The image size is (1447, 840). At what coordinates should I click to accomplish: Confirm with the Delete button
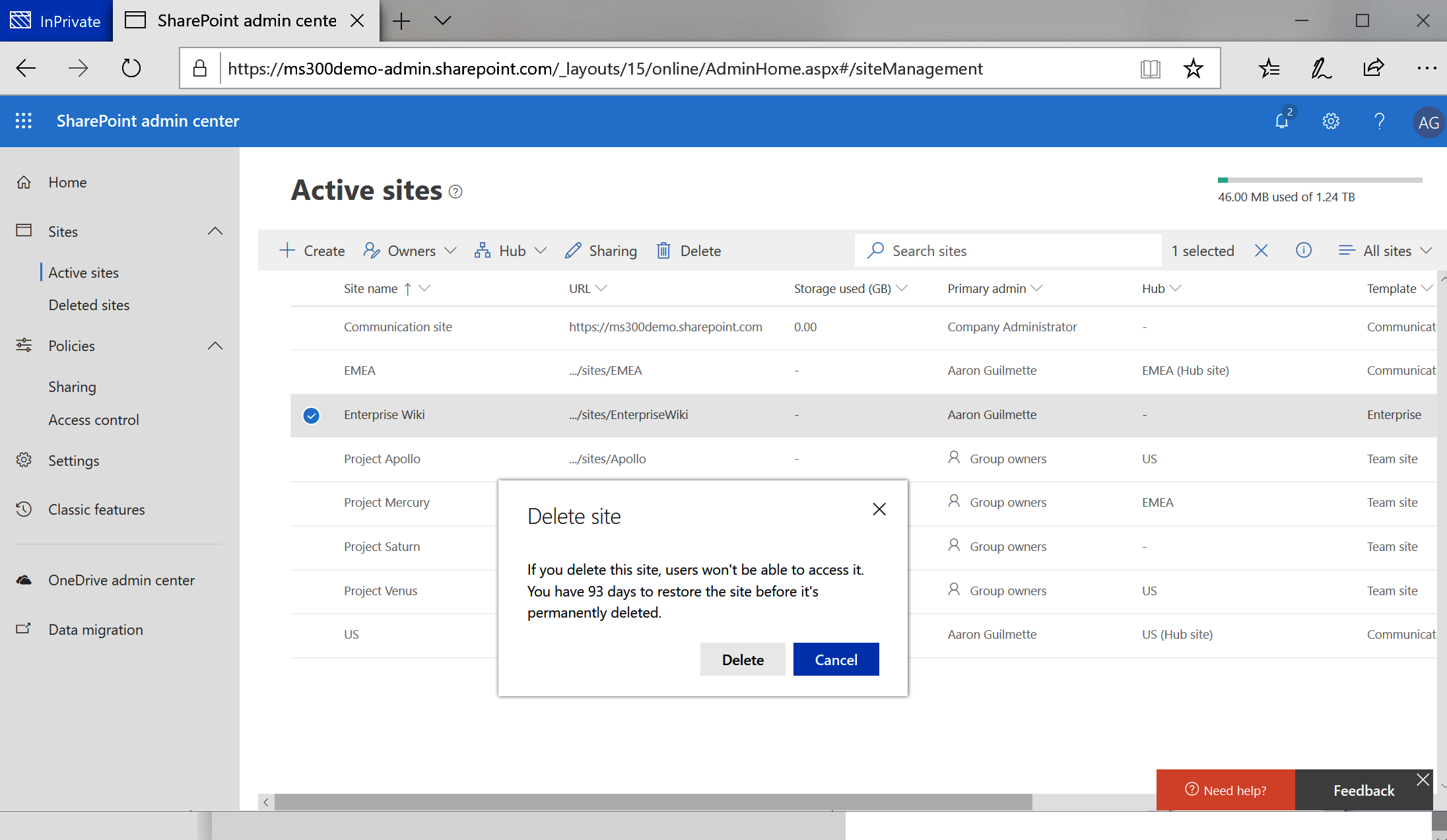[743, 660]
